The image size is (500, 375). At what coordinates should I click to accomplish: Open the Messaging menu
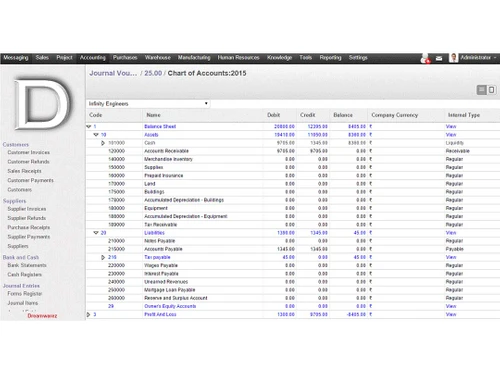[16, 58]
